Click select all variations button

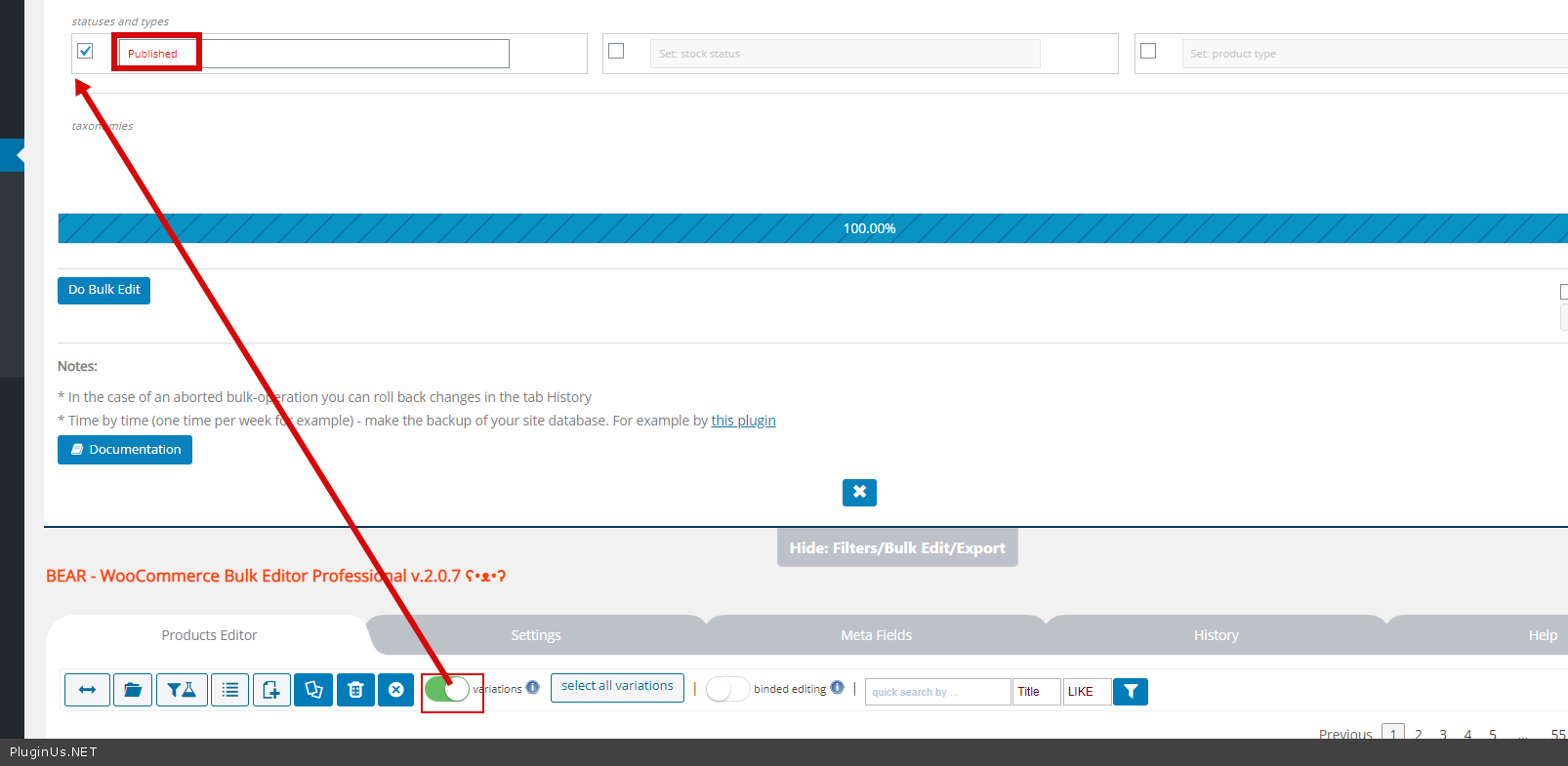pos(617,687)
